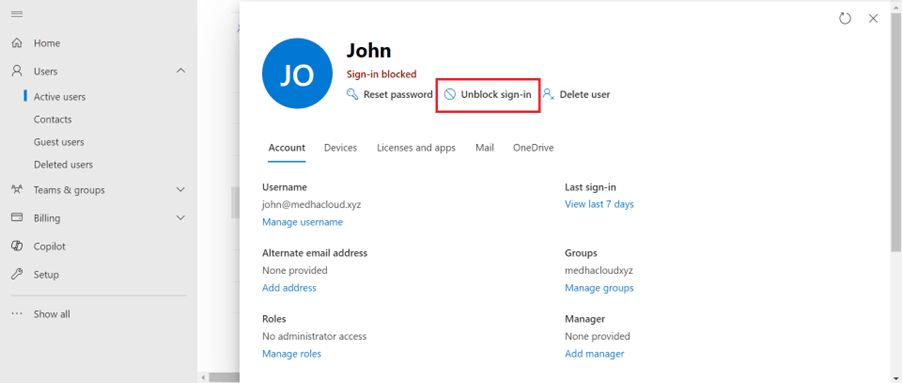Open Active users list
Image resolution: width=902 pixels, height=383 pixels.
pyautogui.click(x=59, y=97)
